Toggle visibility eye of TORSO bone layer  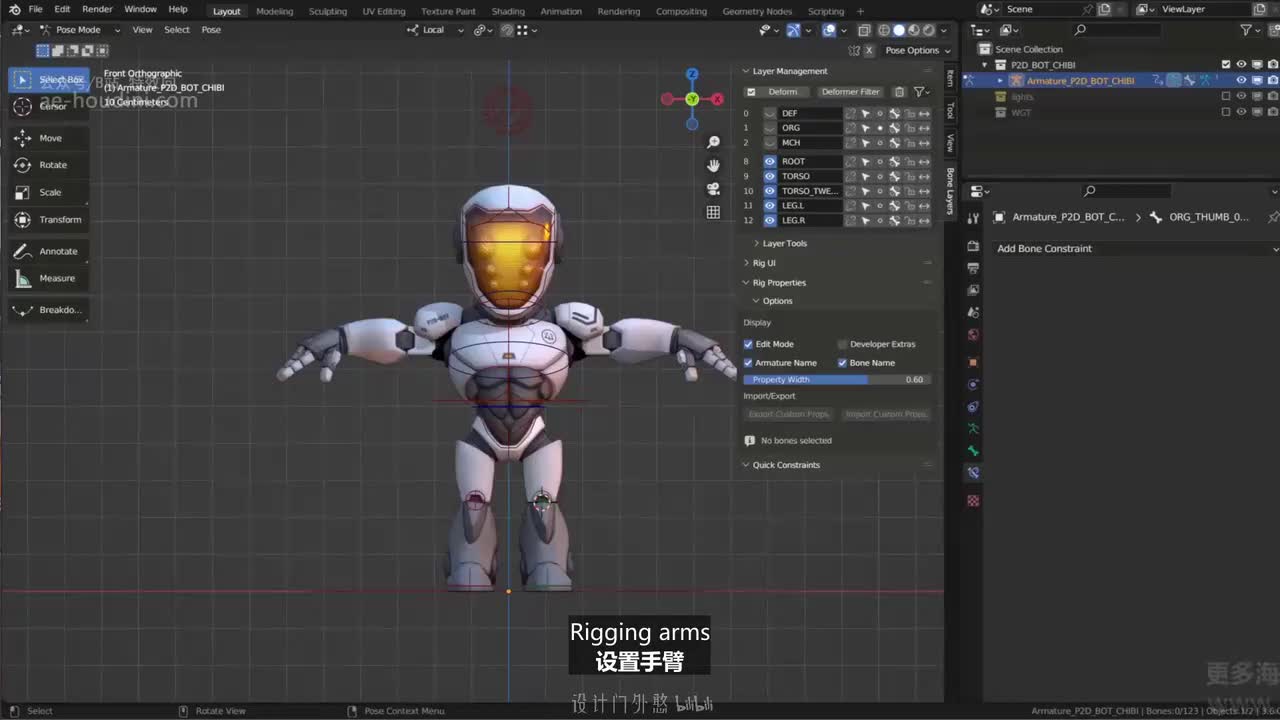tap(770, 176)
